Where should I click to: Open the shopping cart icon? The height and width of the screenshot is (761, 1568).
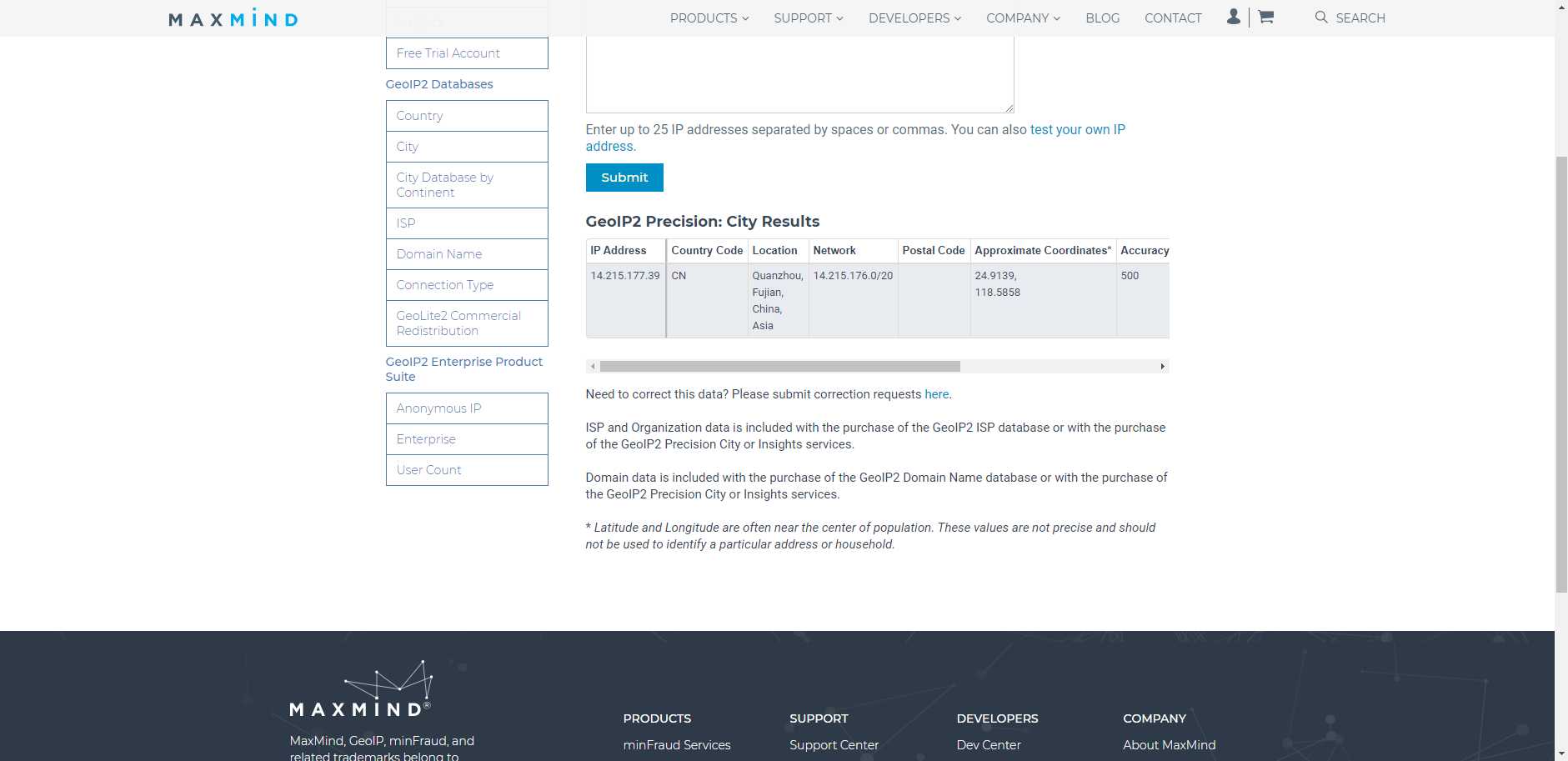[x=1265, y=17]
